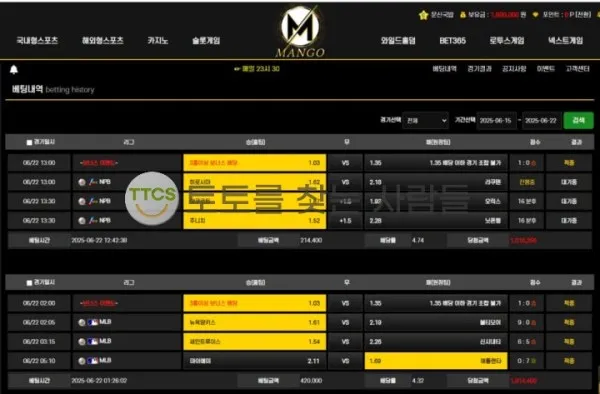Viewport: 600px width, 394px height.
Task: Click the '06/22 02:05' game time cell
Action: (x=39, y=322)
